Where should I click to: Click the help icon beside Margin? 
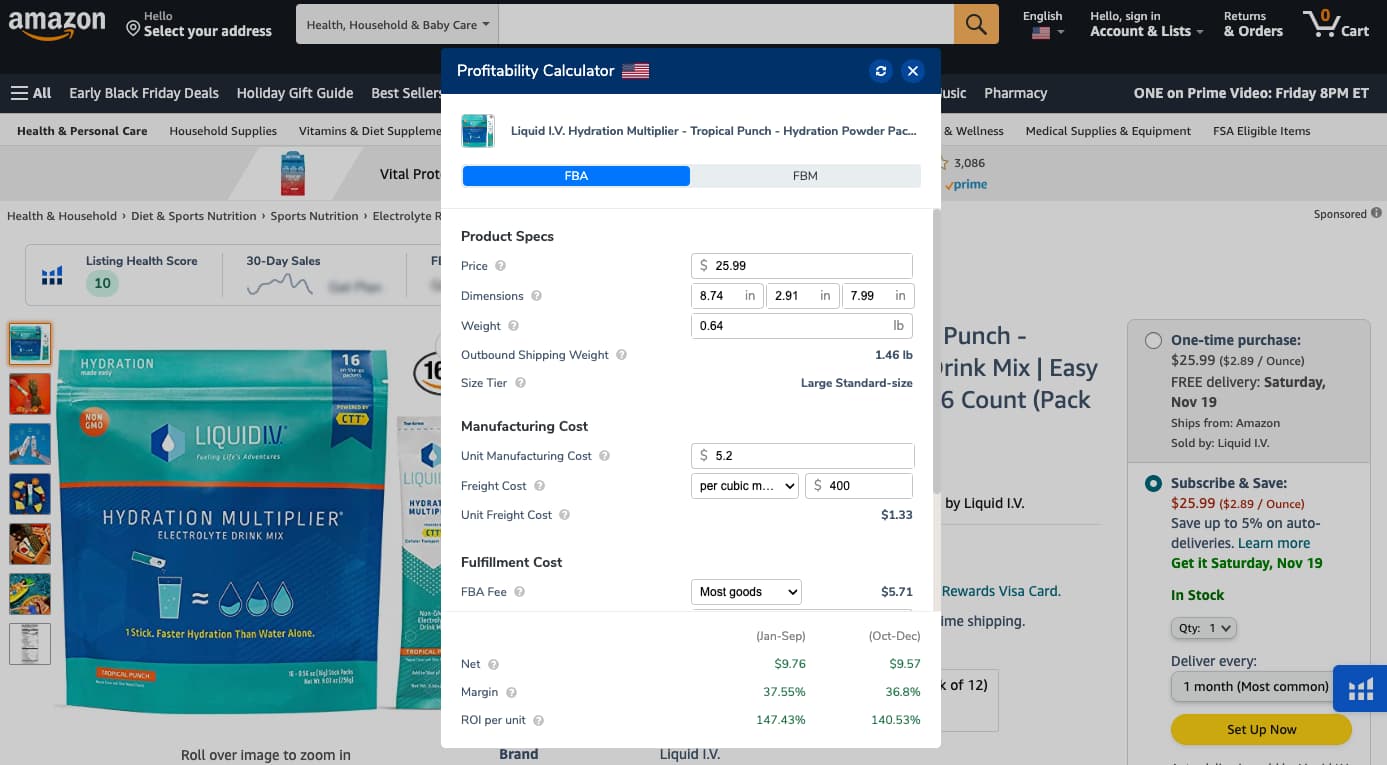[x=511, y=692]
